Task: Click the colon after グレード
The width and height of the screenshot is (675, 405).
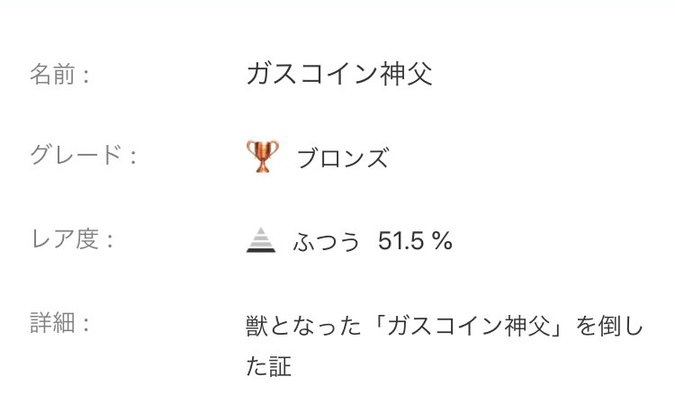Action: point(131,158)
